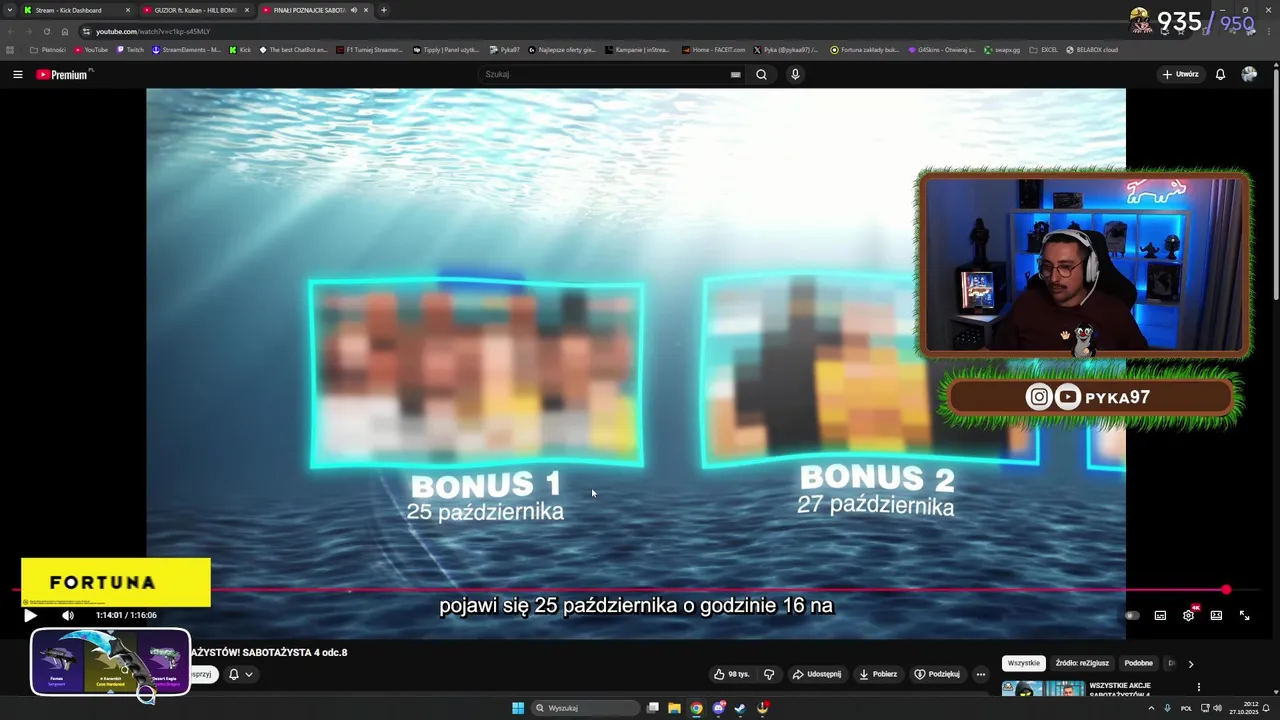
Task: Open Chrome from the taskbar
Action: [x=696, y=708]
